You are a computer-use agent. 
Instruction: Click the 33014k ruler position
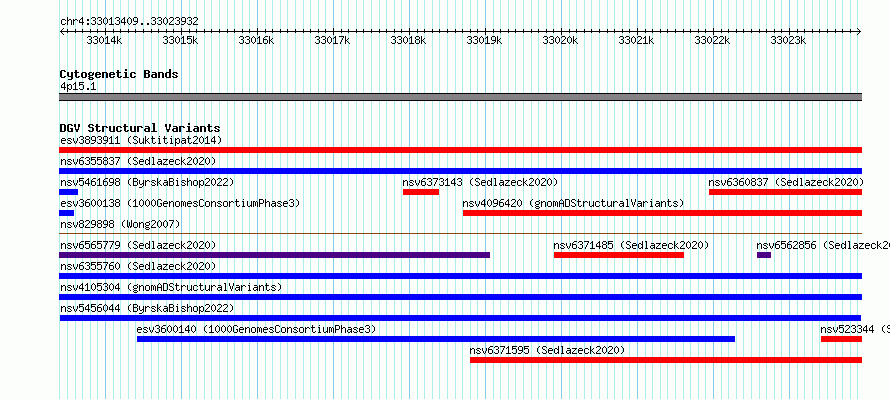pyautogui.click(x=104, y=40)
